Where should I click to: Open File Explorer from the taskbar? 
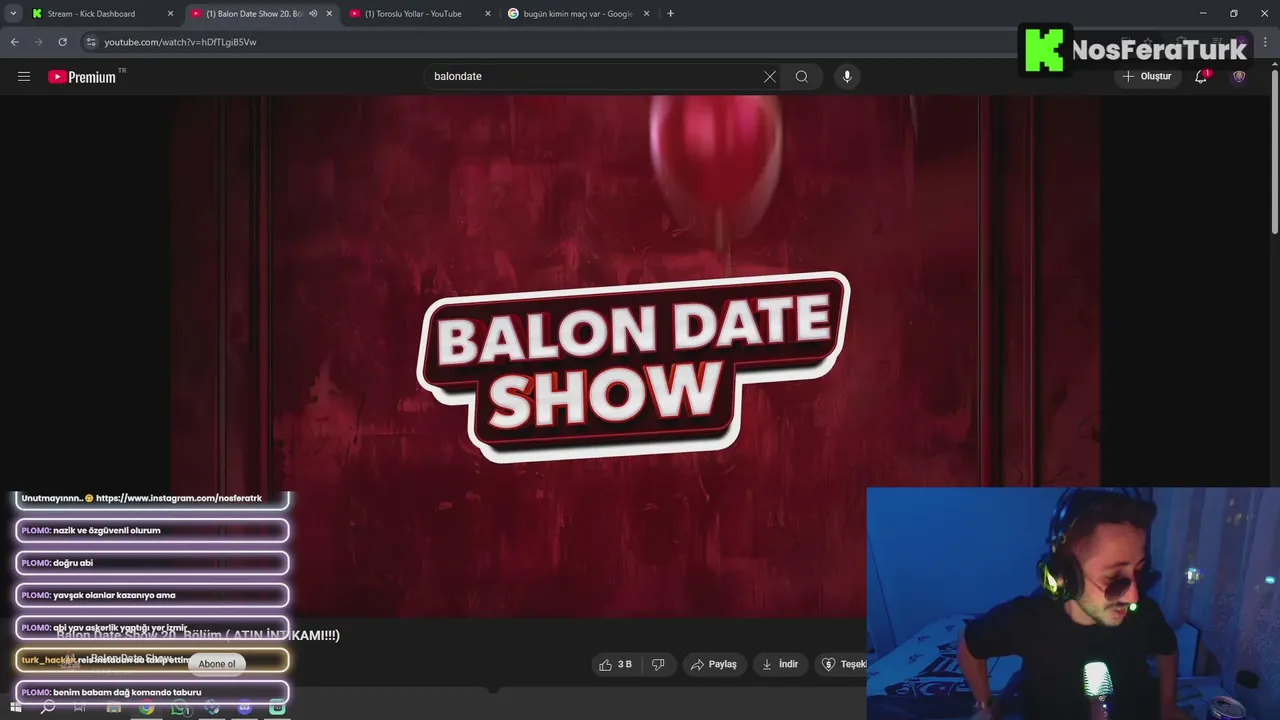pos(113,708)
